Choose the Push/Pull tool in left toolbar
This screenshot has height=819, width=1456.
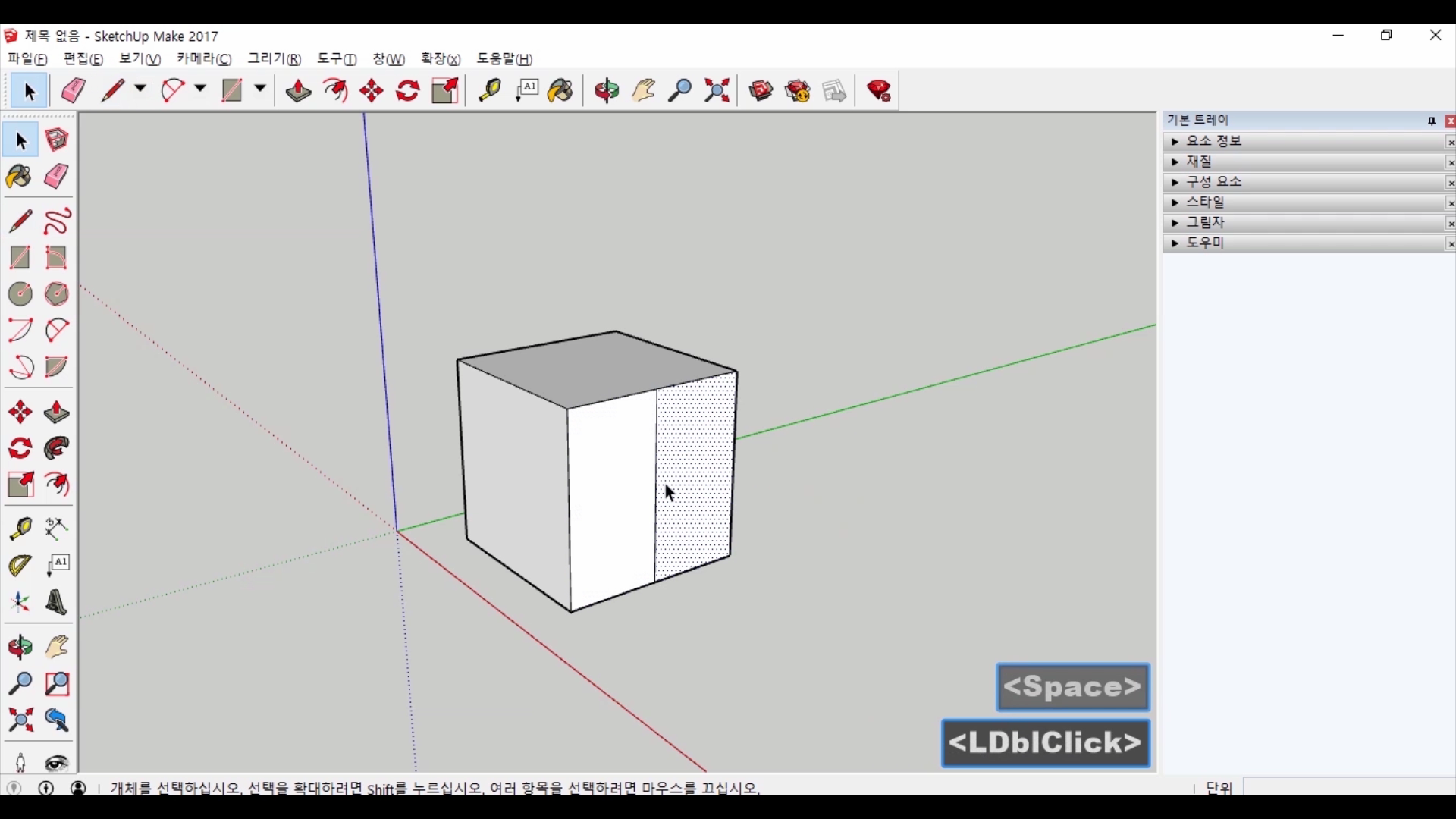pyautogui.click(x=56, y=413)
